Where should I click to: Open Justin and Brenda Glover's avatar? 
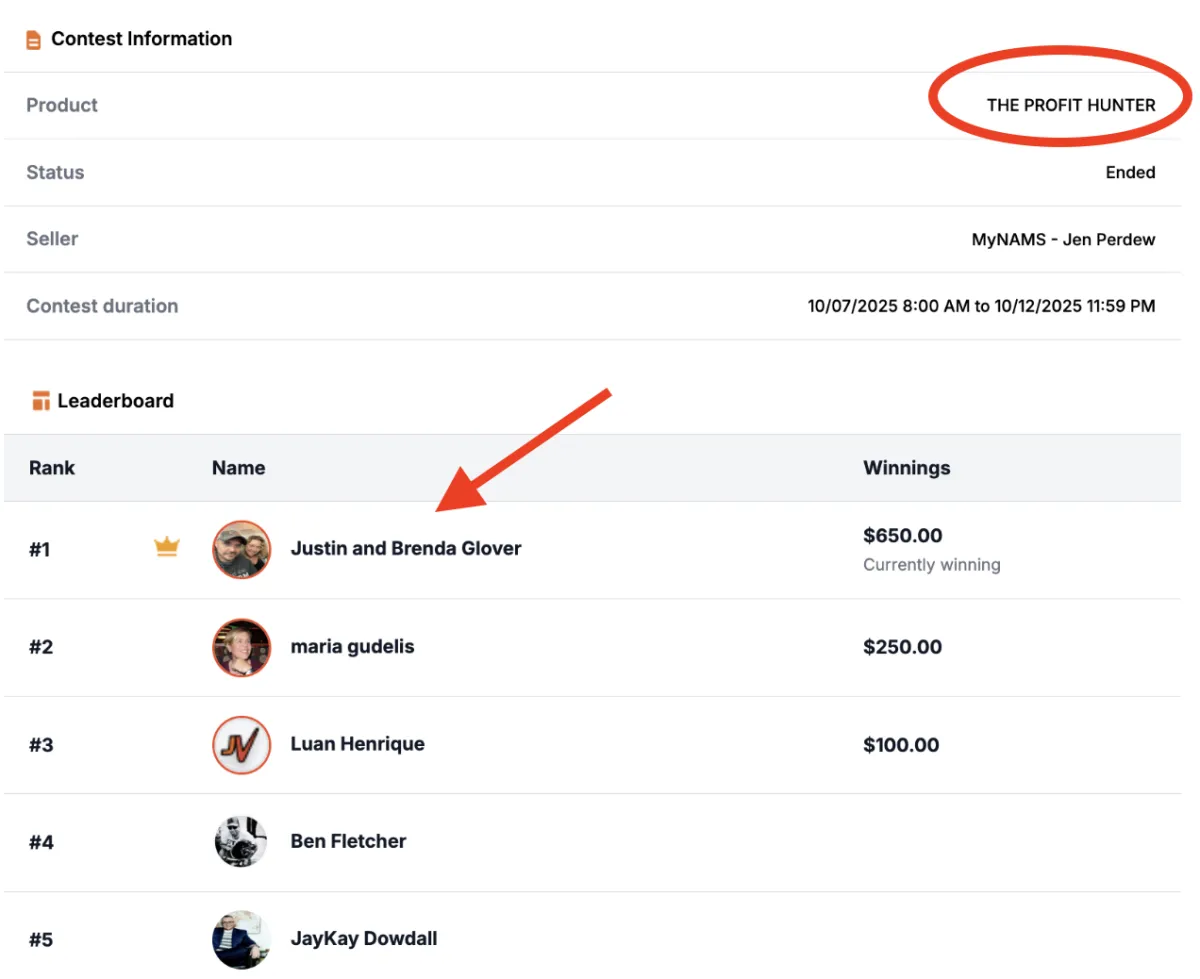pyautogui.click(x=242, y=549)
